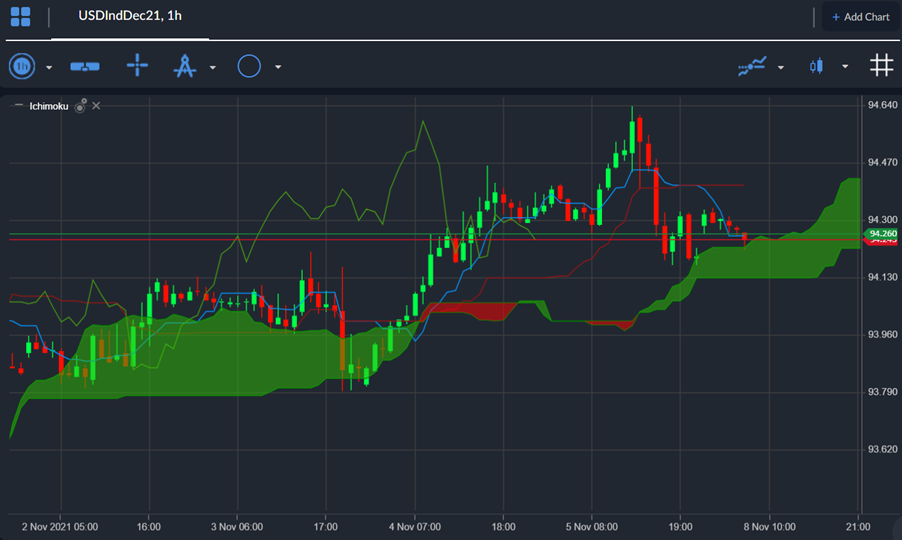The image size is (902, 540).
Task: Select the compass drawing tool
Action: (185, 66)
